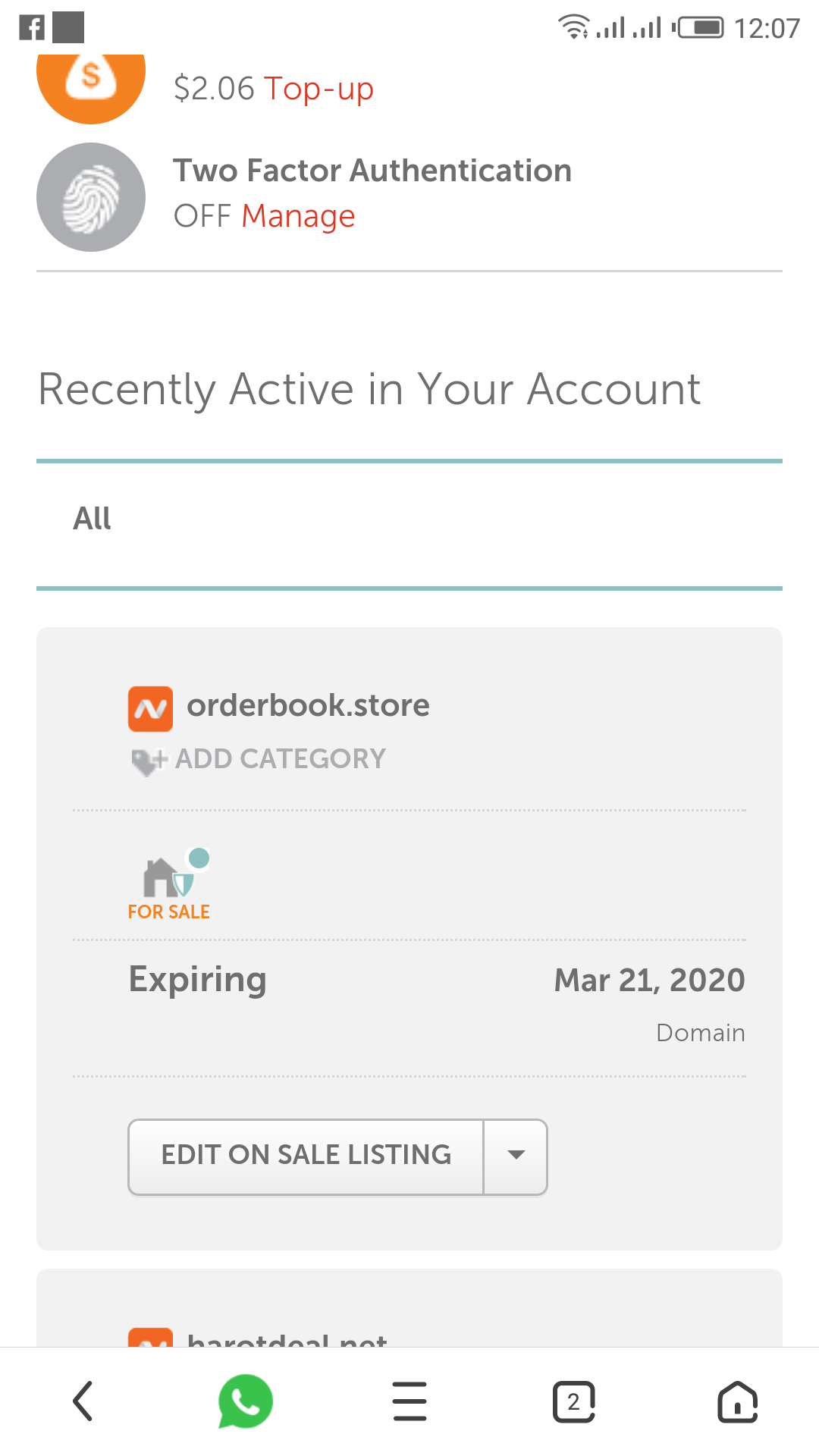Tap the FOR SALE status label

168,912
